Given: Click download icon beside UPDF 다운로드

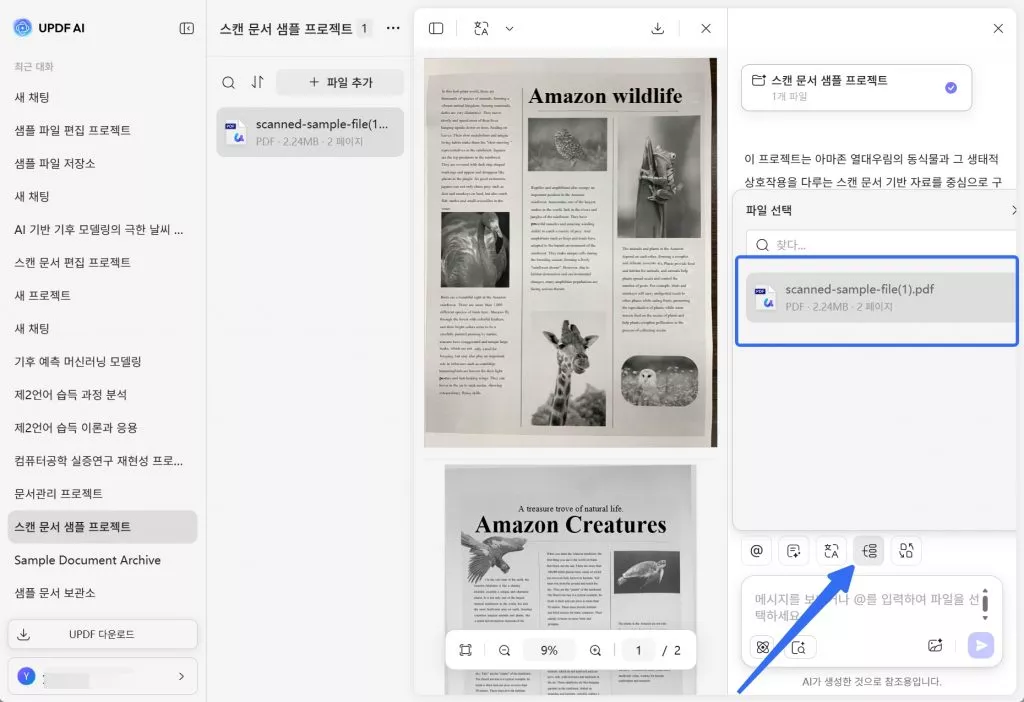Looking at the screenshot, I should pos(24,634).
